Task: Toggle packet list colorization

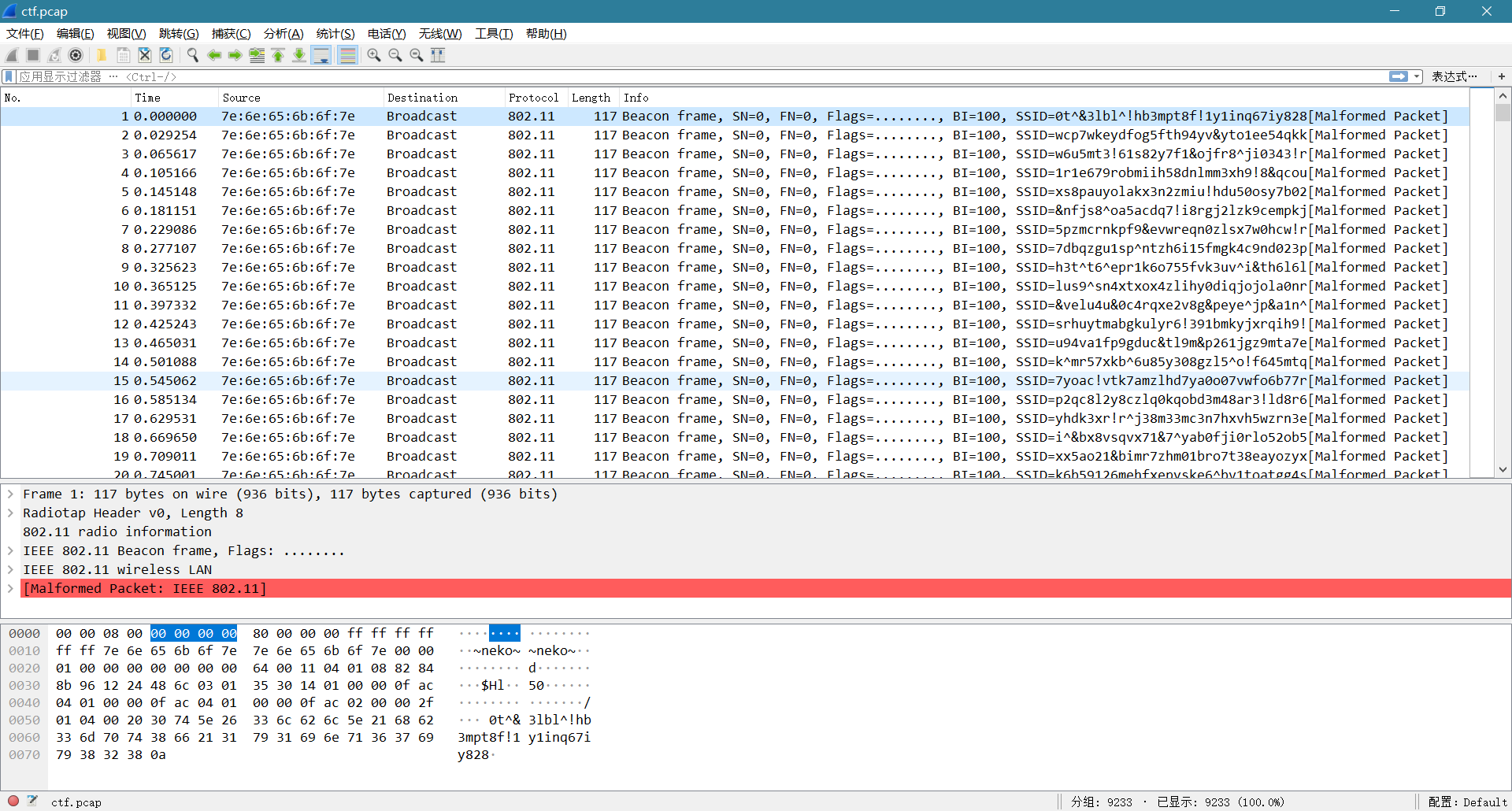Action: 347,55
